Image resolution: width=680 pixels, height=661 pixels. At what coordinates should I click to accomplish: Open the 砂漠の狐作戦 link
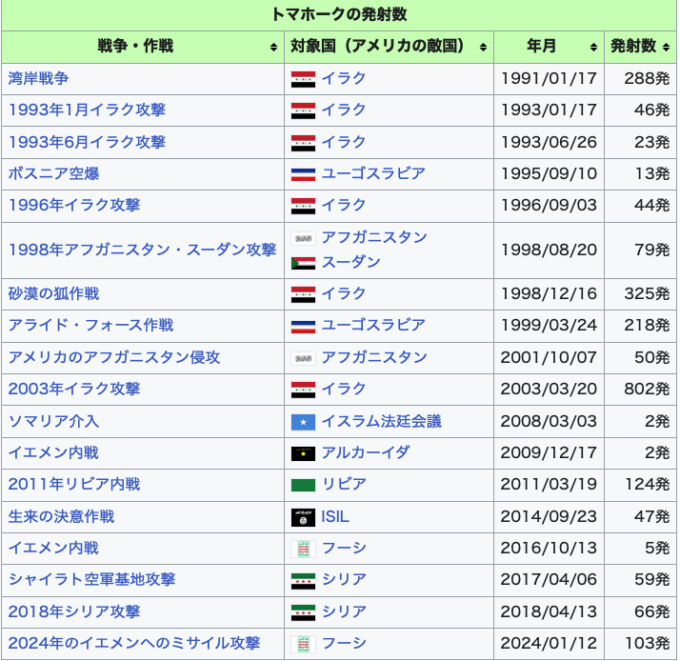(x=53, y=294)
